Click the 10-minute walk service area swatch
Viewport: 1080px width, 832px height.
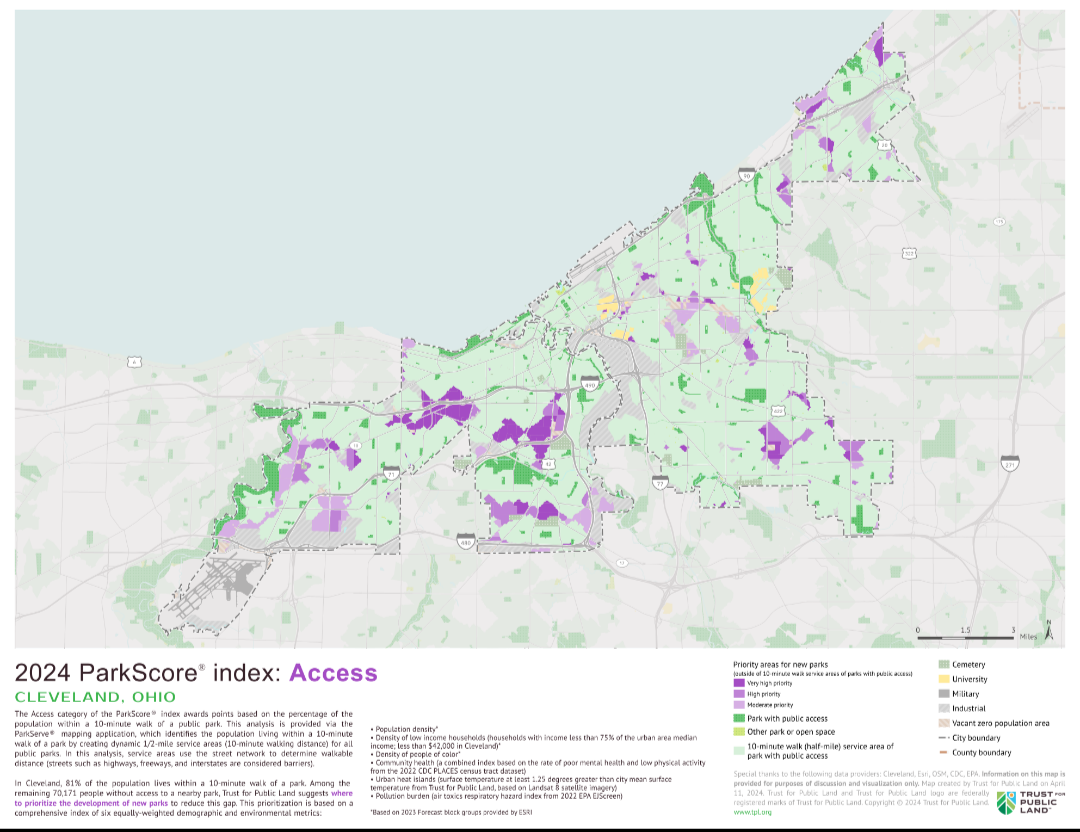tap(738, 751)
